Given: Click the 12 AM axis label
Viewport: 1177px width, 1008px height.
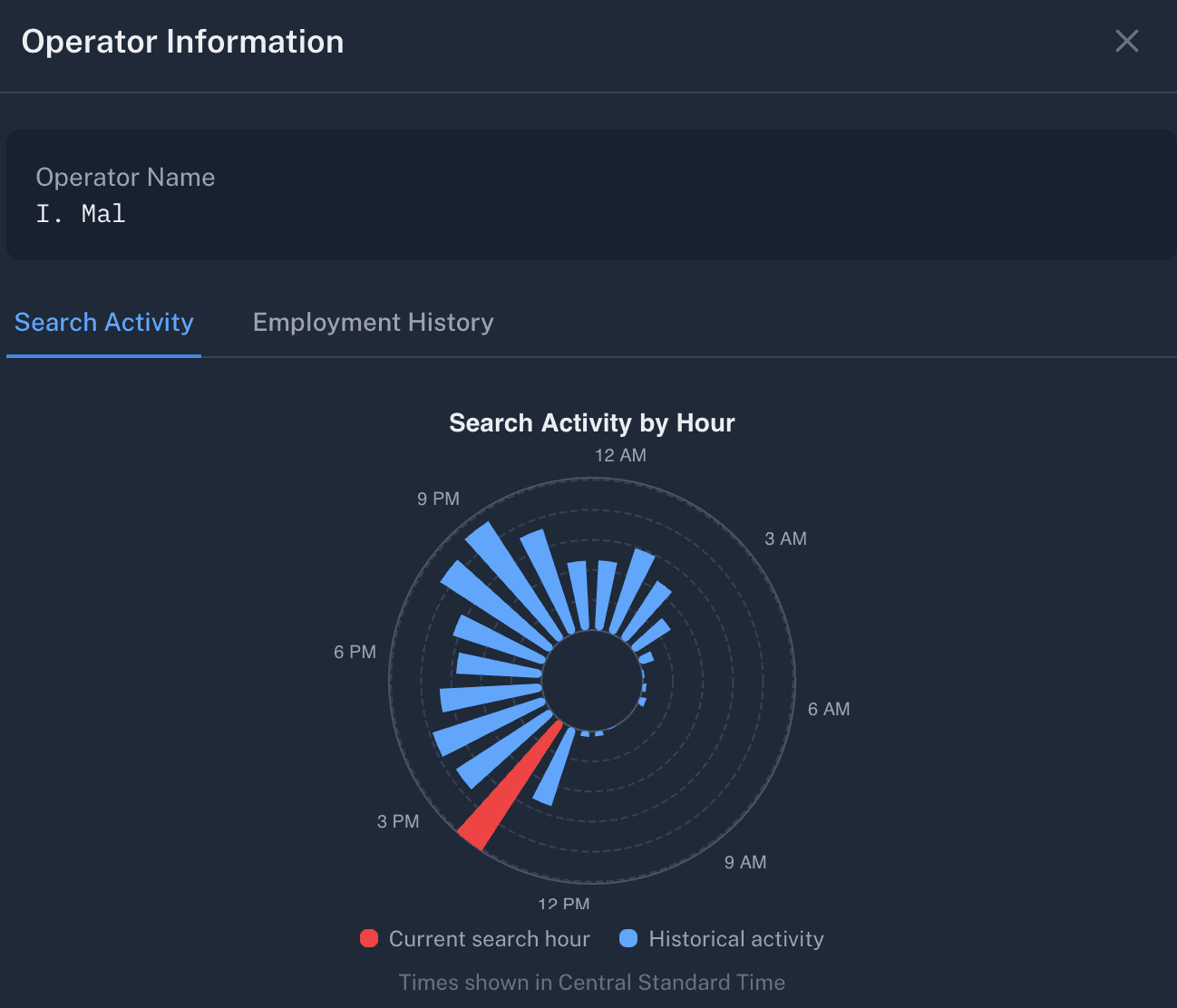Looking at the screenshot, I should point(620,455).
